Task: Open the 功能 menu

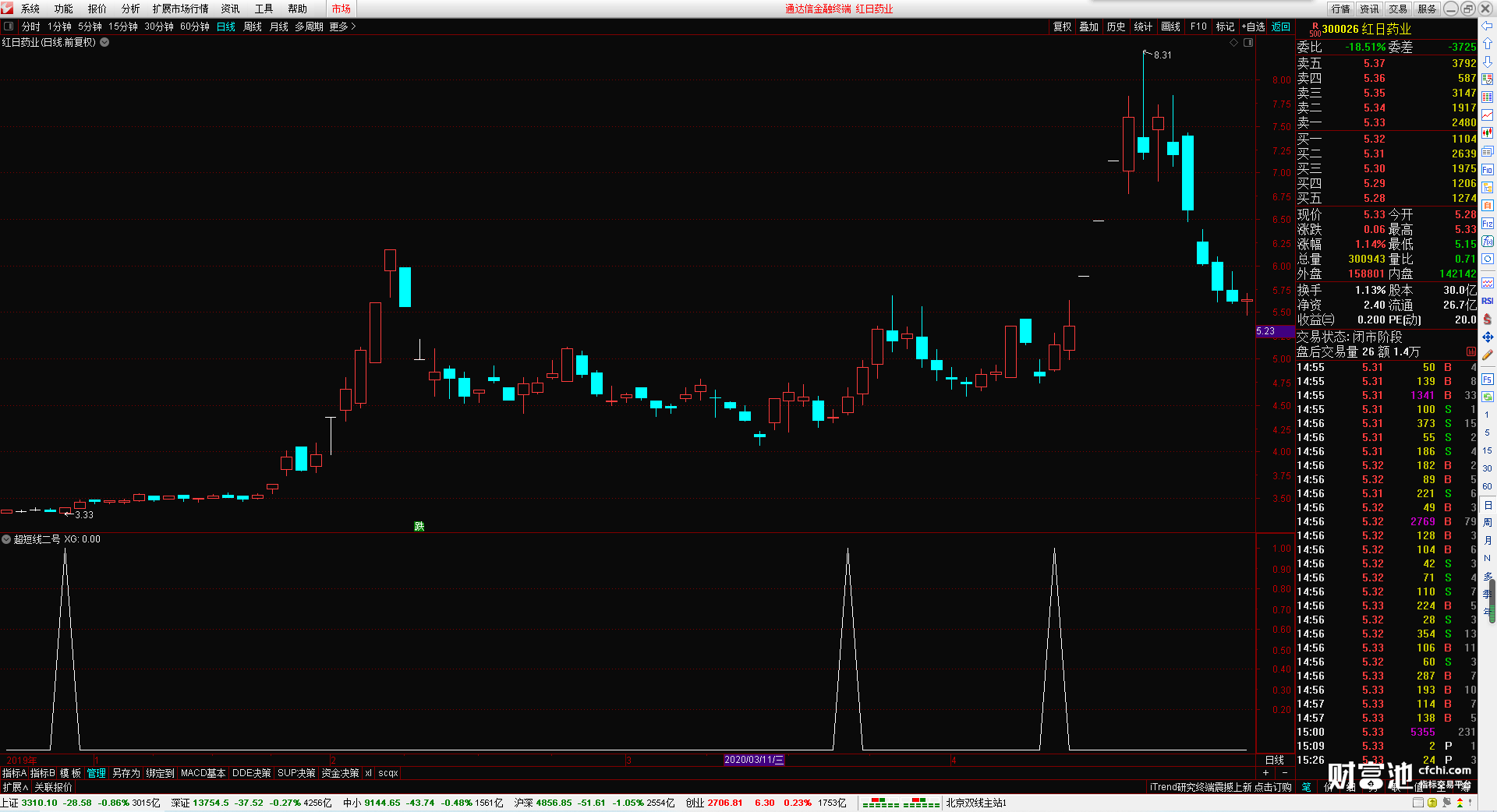Action: coord(64,9)
